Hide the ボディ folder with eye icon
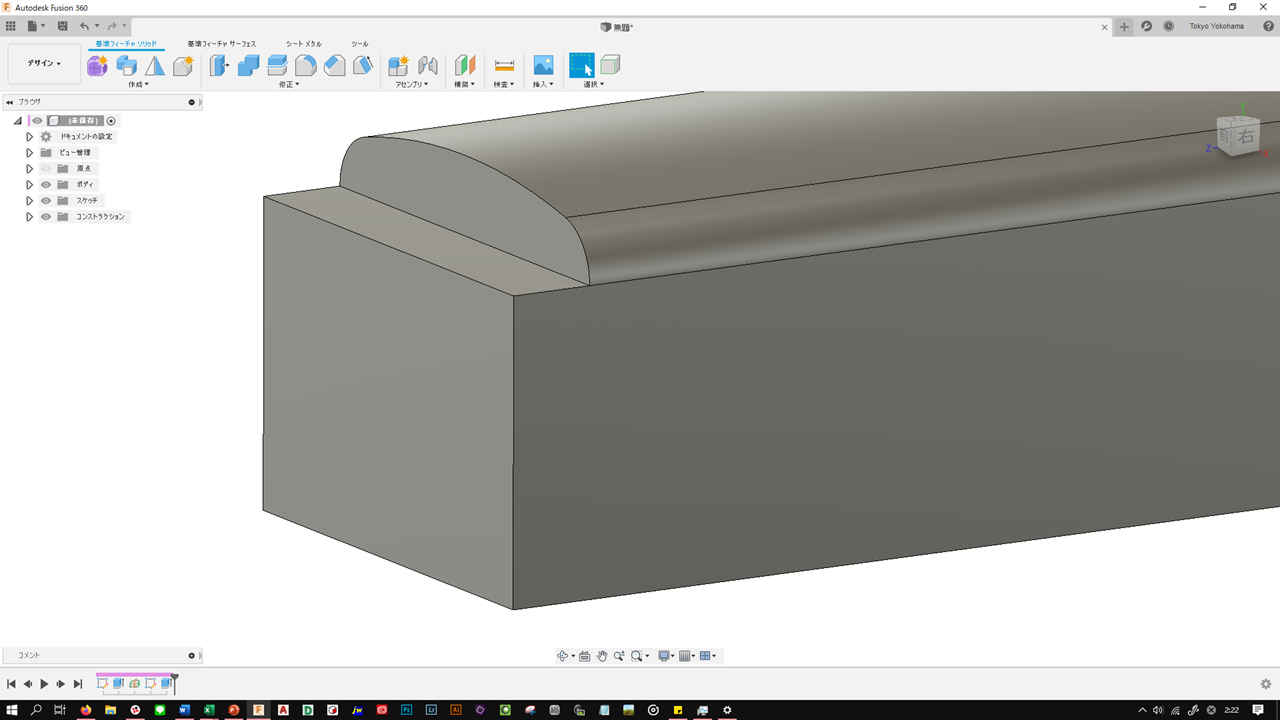The width and height of the screenshot is (1280, 720). coord(46,185)
